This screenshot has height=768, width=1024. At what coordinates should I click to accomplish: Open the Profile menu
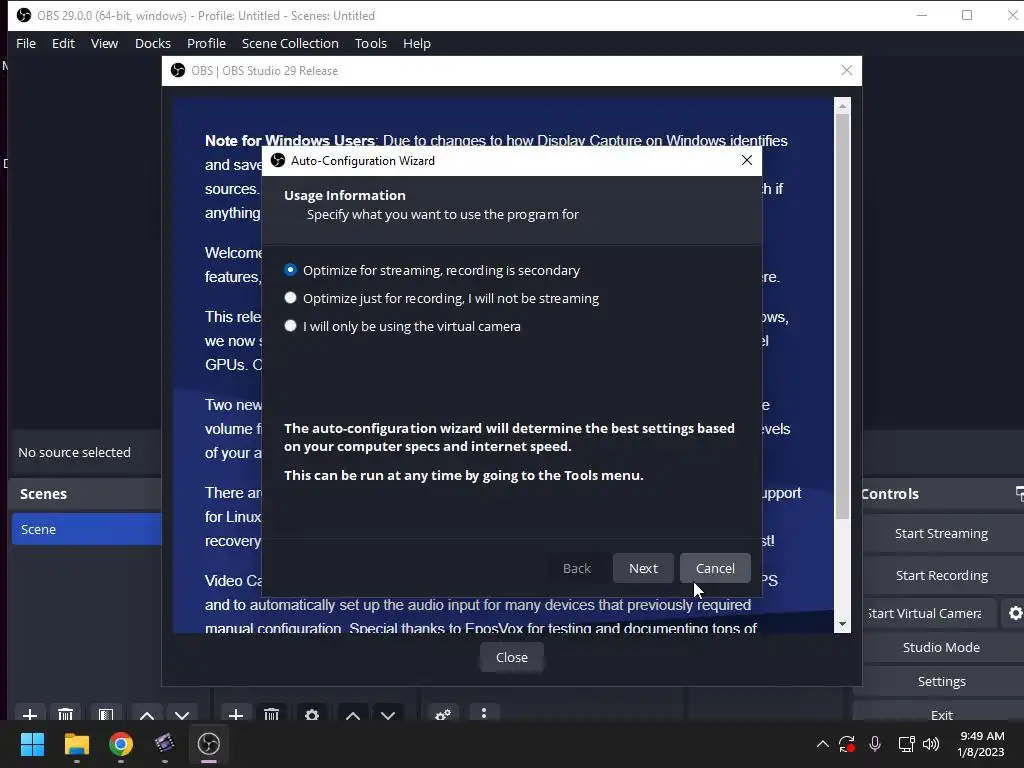point(206,43)
